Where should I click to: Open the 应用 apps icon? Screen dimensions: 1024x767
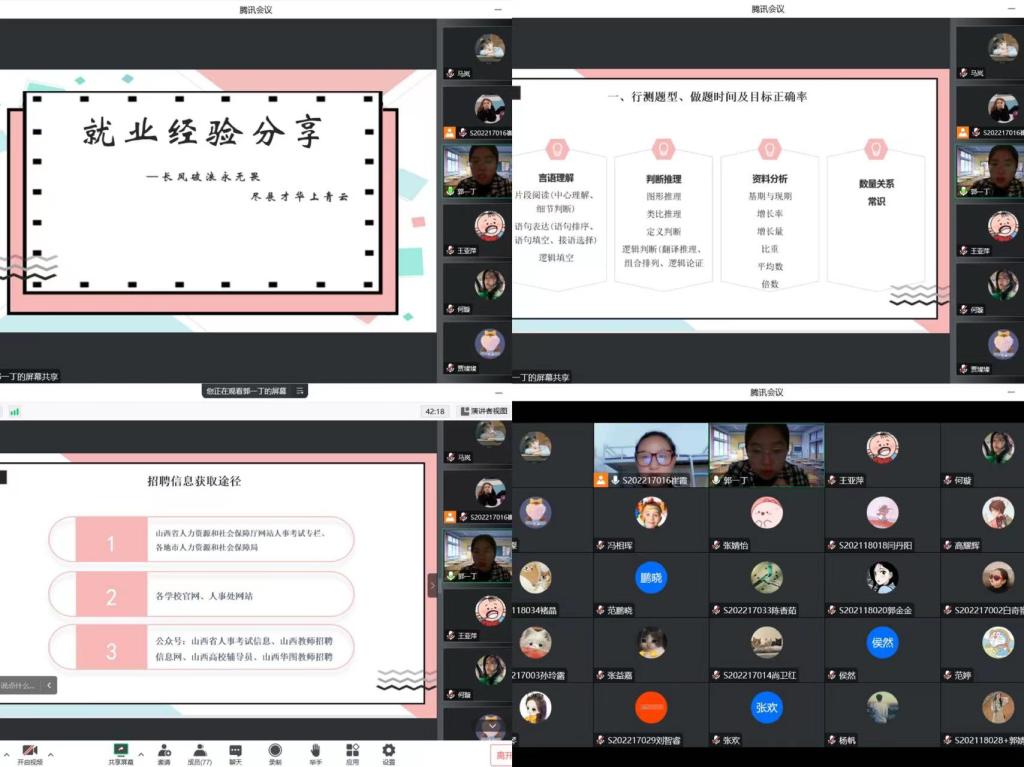pyautogui.click(x=352, y=753)
